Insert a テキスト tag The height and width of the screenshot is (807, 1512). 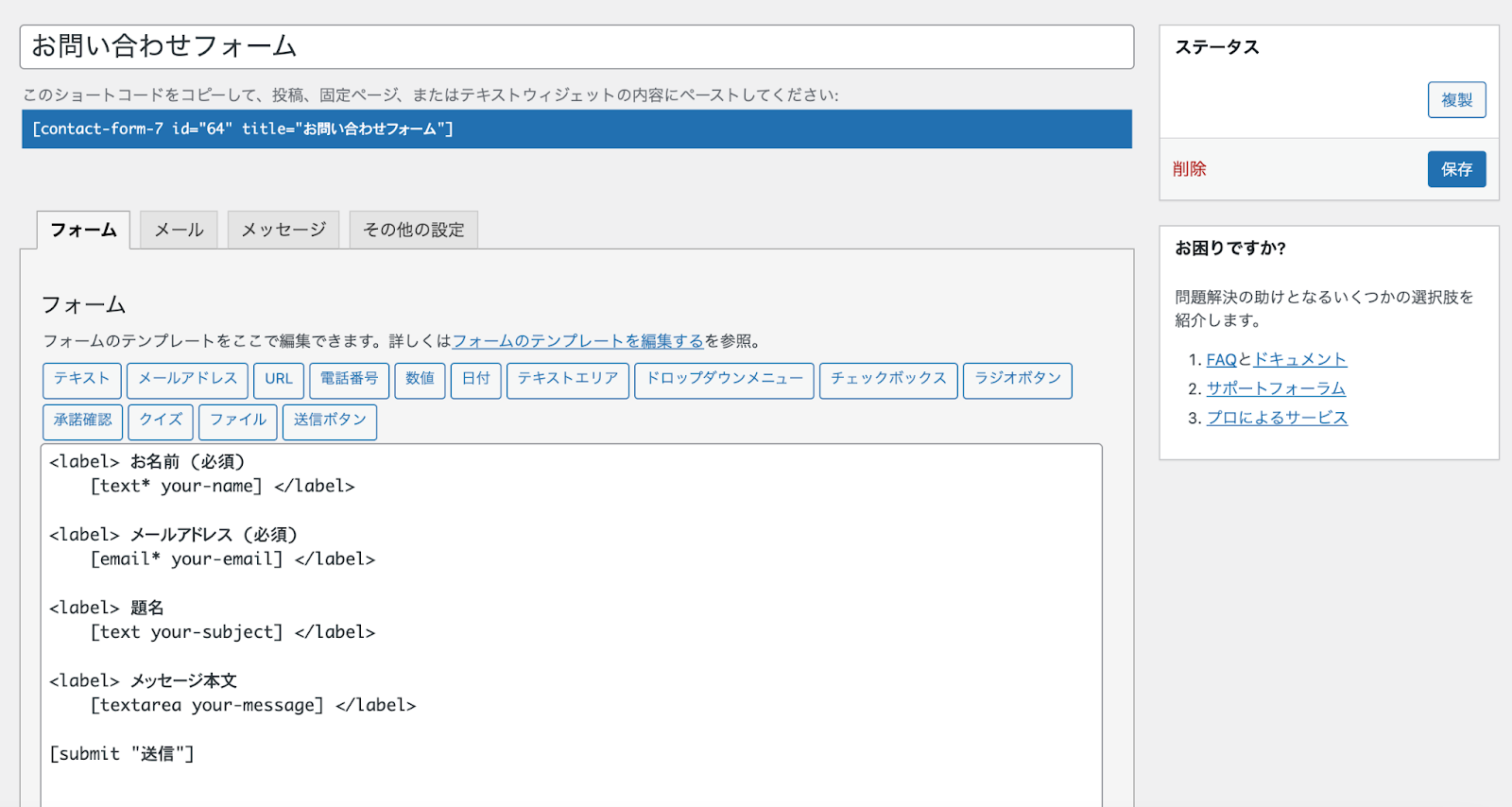click(82, 380)
